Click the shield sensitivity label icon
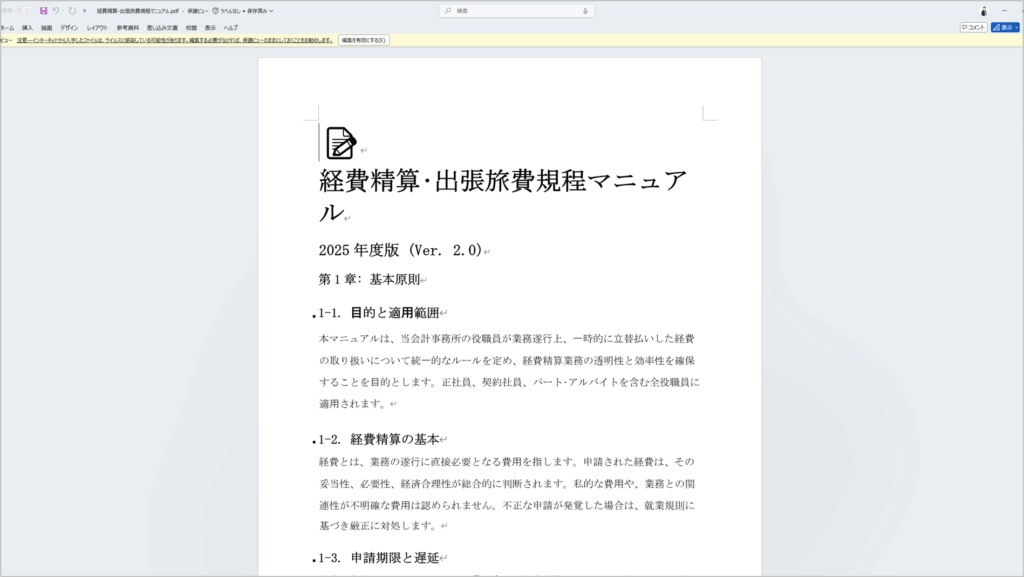 216,10
